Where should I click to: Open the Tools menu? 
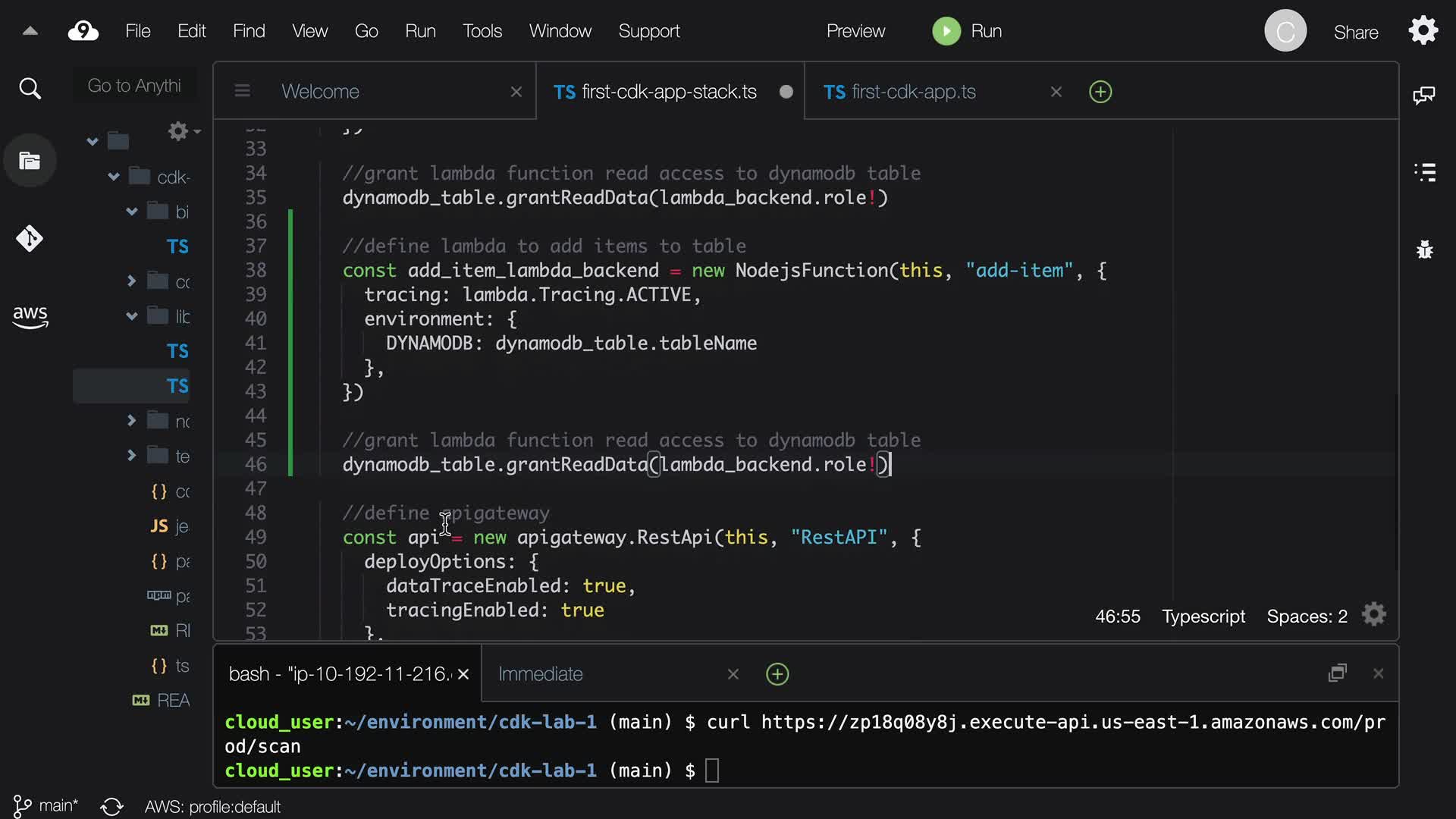coord(482,31)
